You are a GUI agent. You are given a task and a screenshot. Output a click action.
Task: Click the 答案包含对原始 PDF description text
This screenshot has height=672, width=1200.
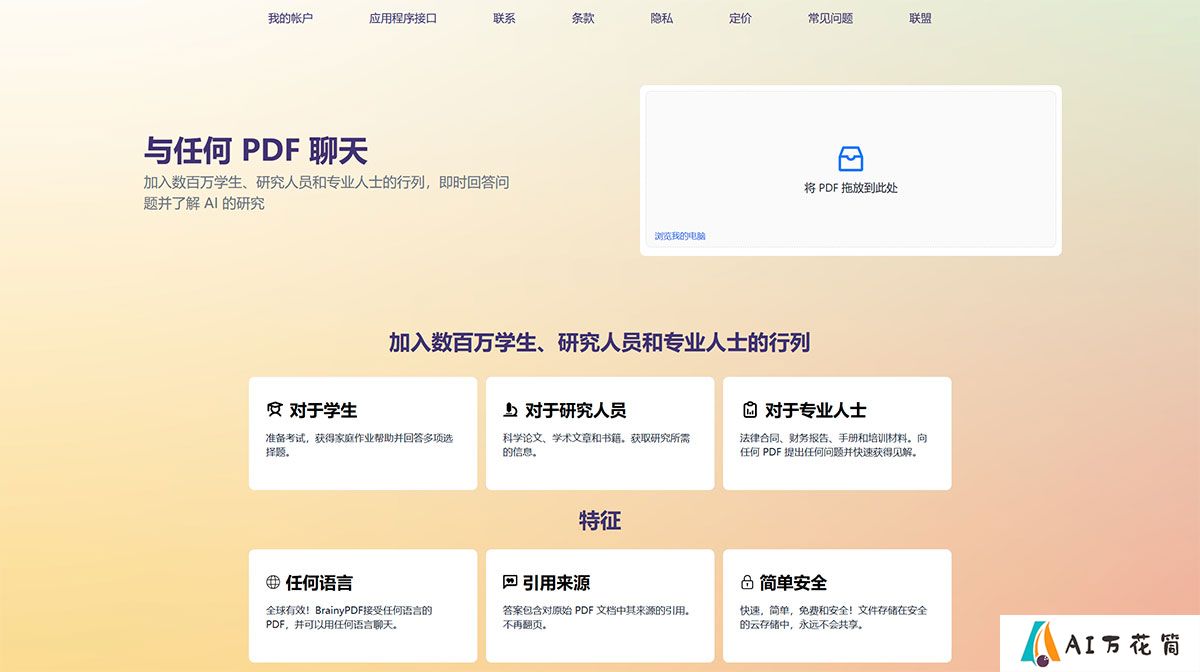pos(597,617)
